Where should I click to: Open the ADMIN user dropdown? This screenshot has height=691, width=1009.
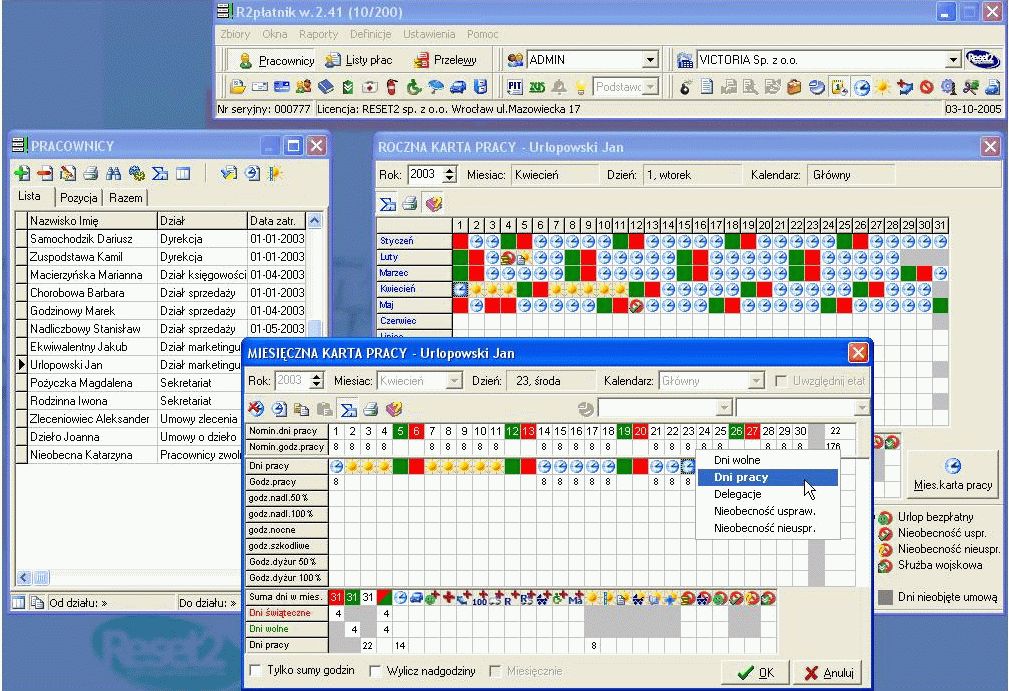coord(651,60)
